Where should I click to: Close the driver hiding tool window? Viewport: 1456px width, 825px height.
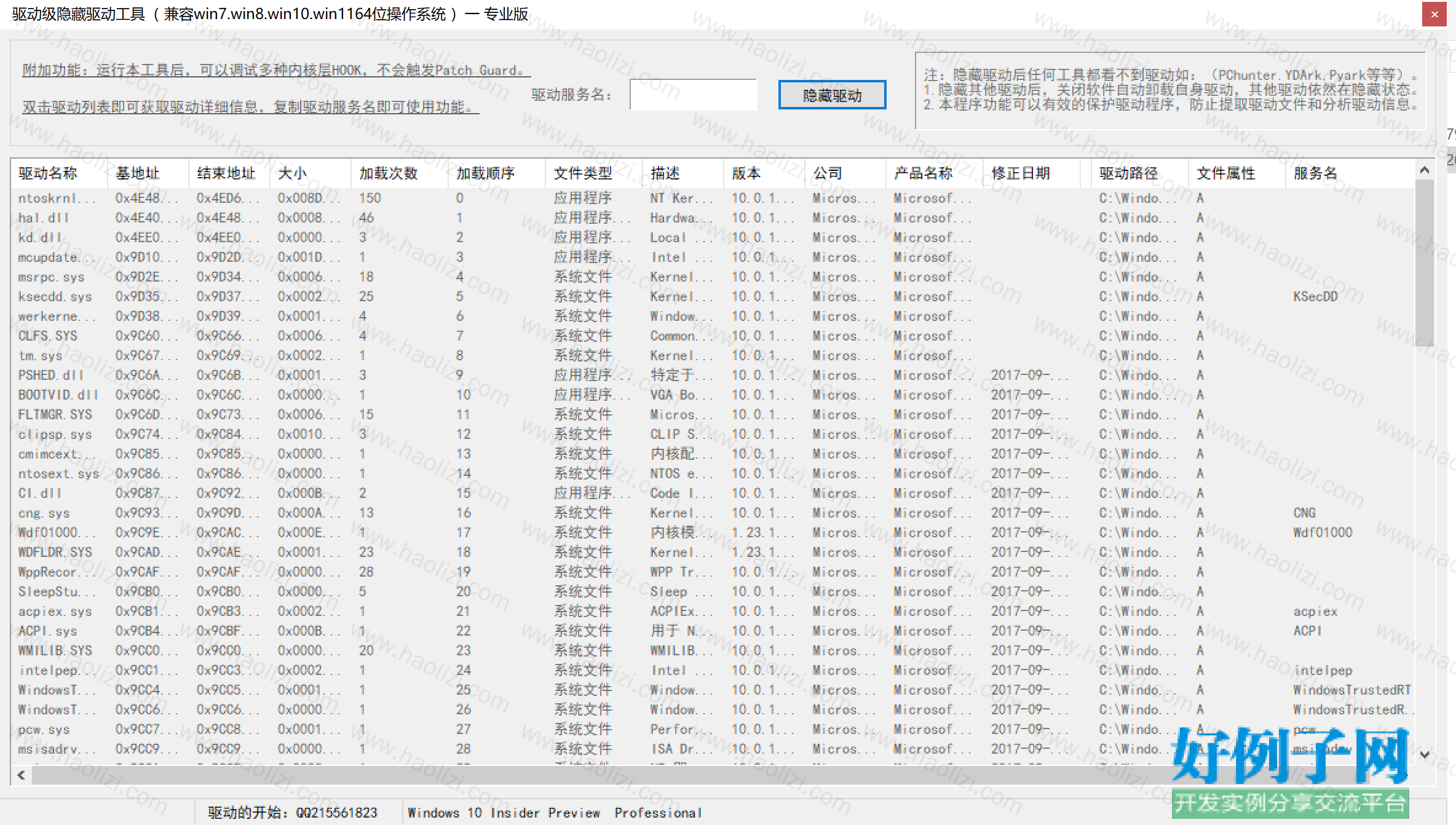(x=1434, y=14)
